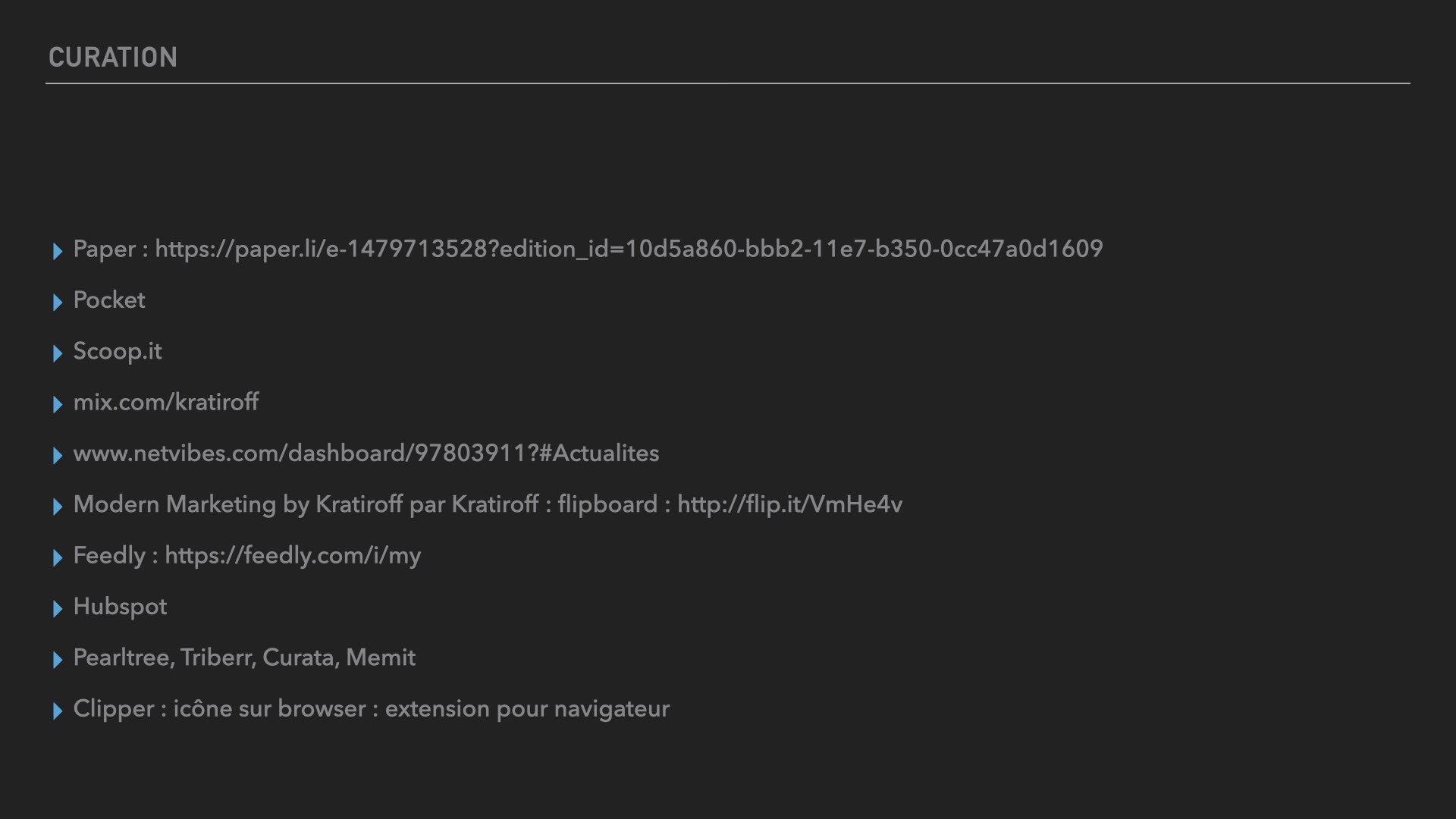The height and width of the screenshot is (819, 1456).
Task: Open the netvibes dashboard Actualites link
Action: click(366, 453)
